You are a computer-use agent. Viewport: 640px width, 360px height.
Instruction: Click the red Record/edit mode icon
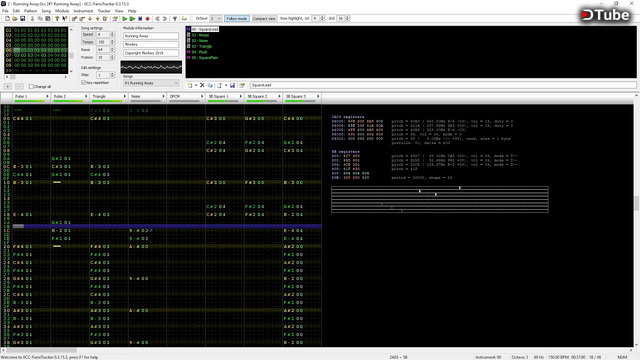[148, 19]
